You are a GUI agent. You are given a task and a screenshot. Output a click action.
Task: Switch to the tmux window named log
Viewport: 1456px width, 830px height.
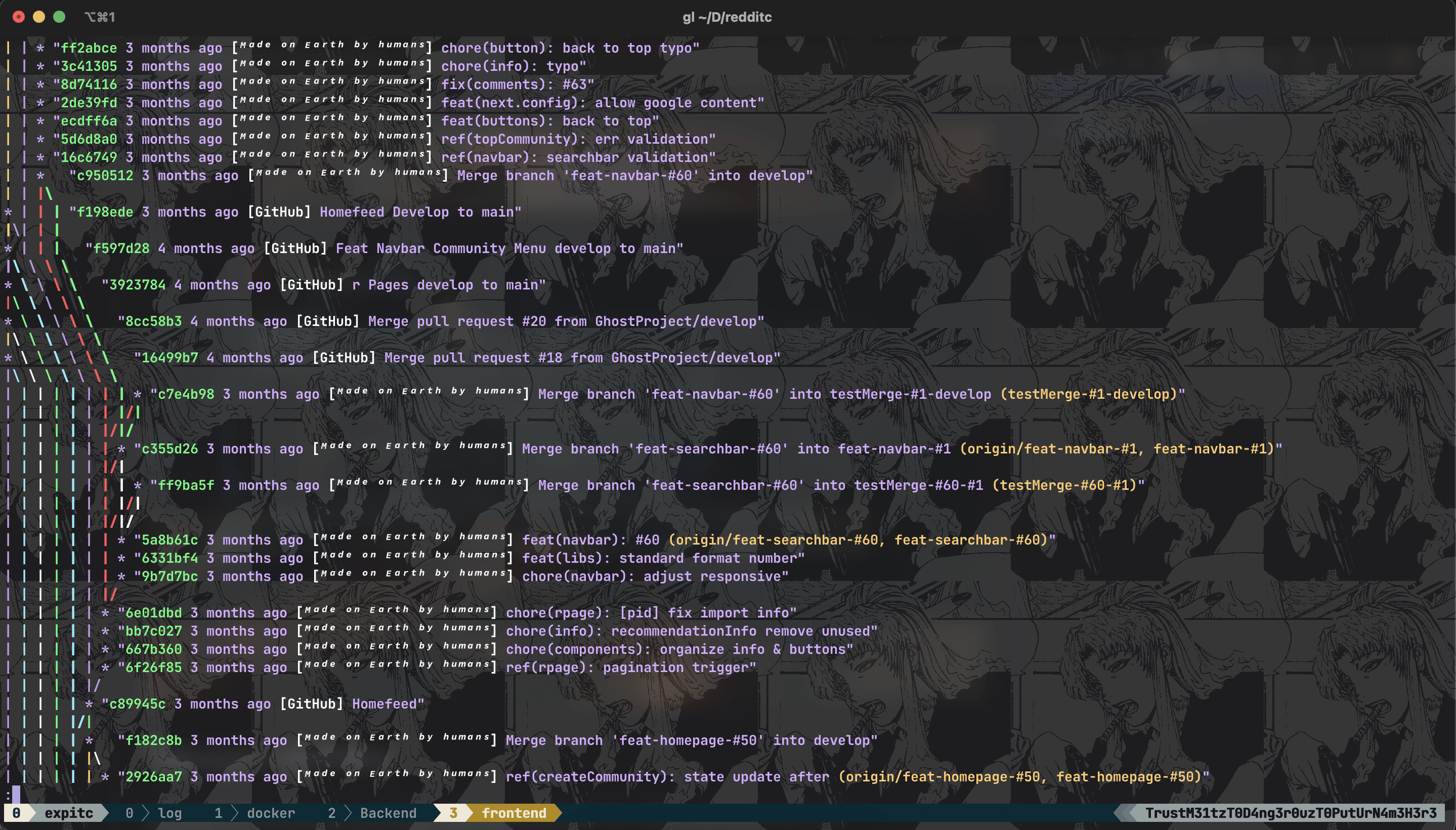[170, 813]
